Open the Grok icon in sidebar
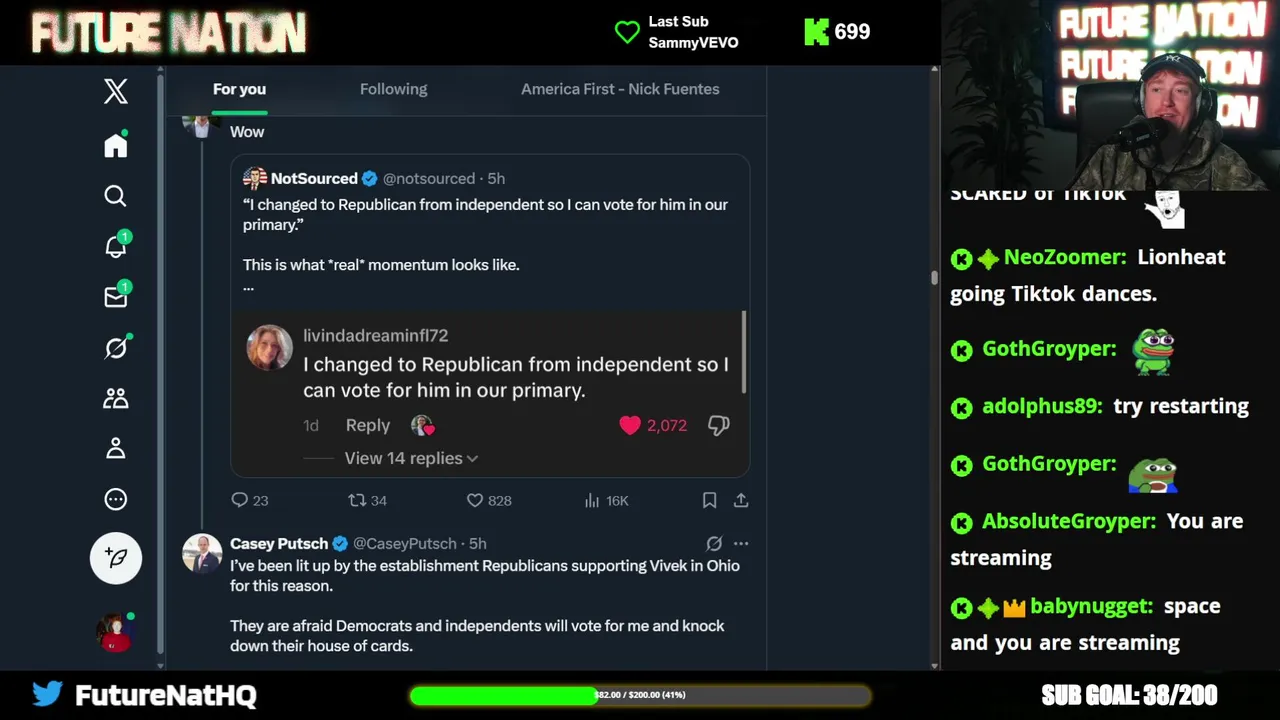The height and width of the screenshot is (720, 1280). [x=116, y=348]
